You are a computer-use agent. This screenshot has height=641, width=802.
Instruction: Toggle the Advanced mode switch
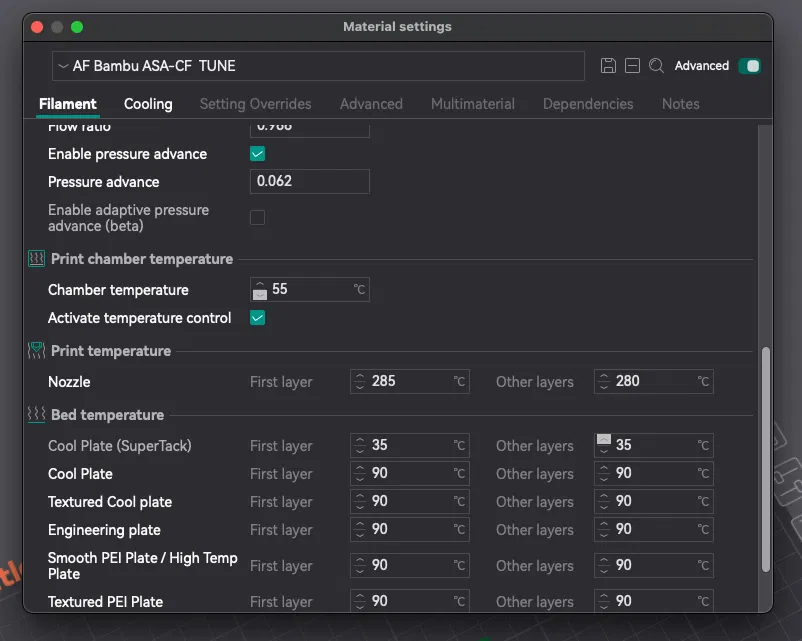click(x=749, y=66)
